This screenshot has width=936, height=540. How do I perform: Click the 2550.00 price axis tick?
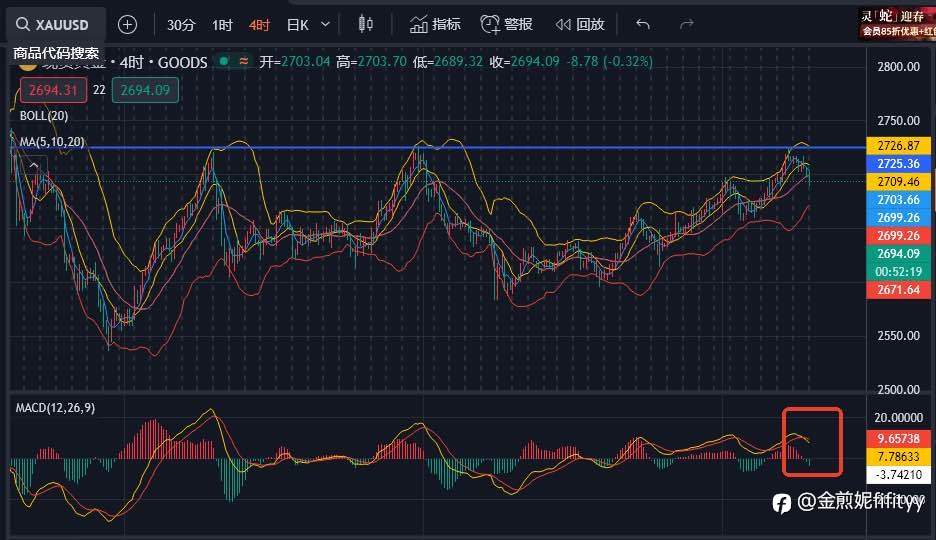[898, 335]
